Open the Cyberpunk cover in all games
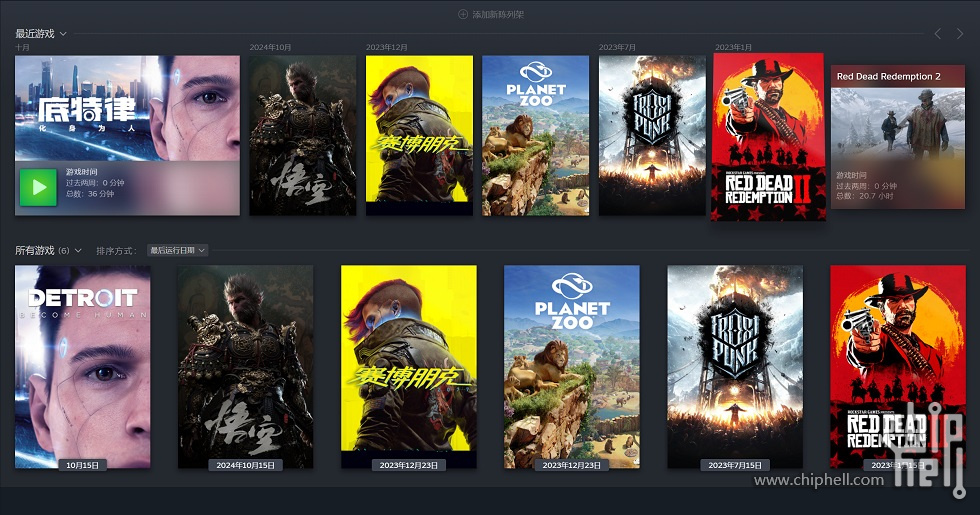Screen dimensions: 980x515 pos(409,367)
